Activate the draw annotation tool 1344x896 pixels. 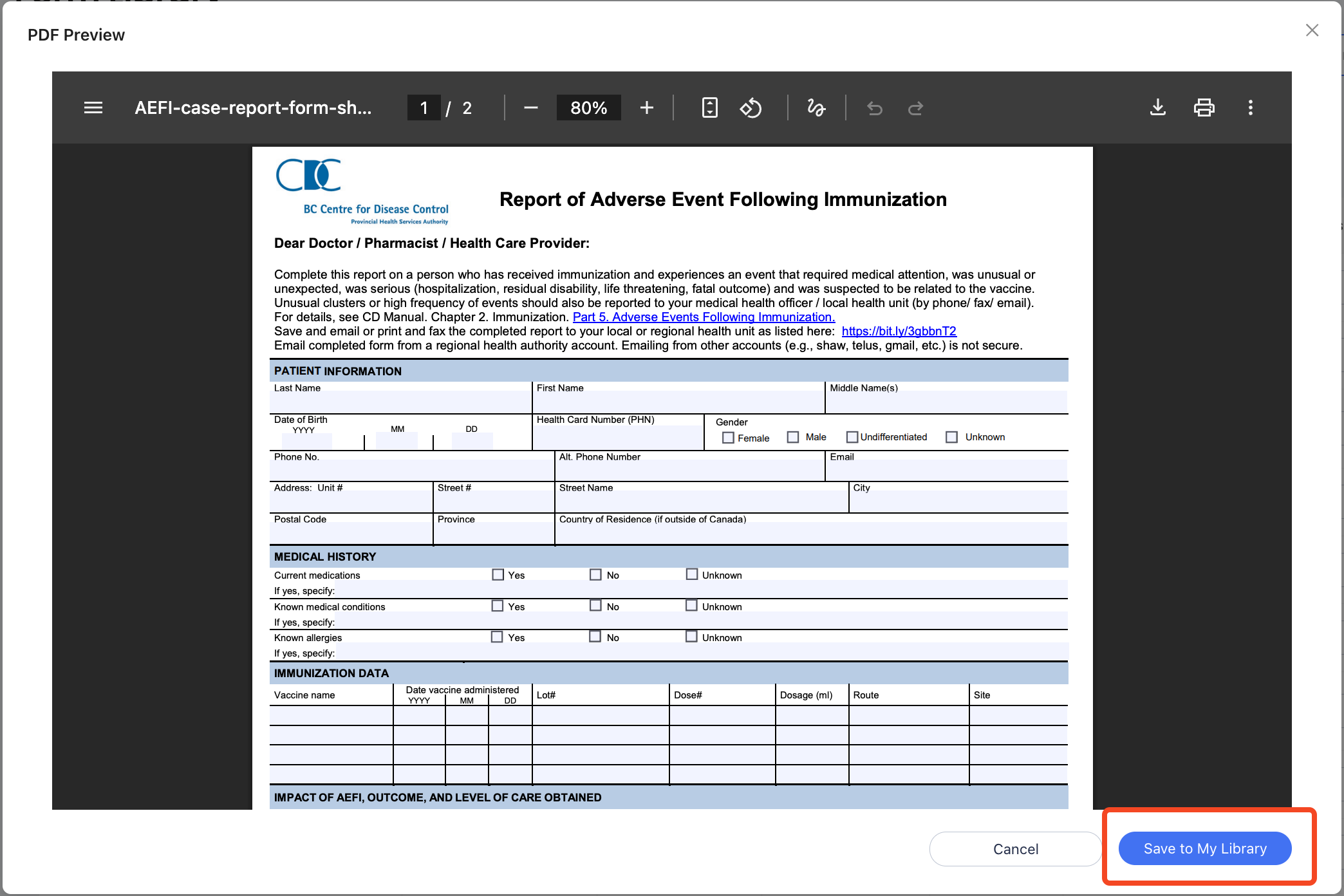[x=816, y=107]
